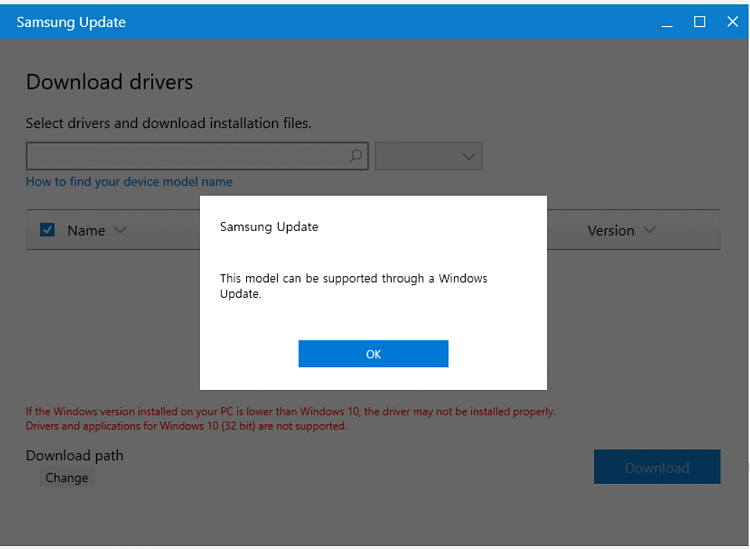Open 'How to find your device model name'
750x549 pixels.
tap(129, 182)
